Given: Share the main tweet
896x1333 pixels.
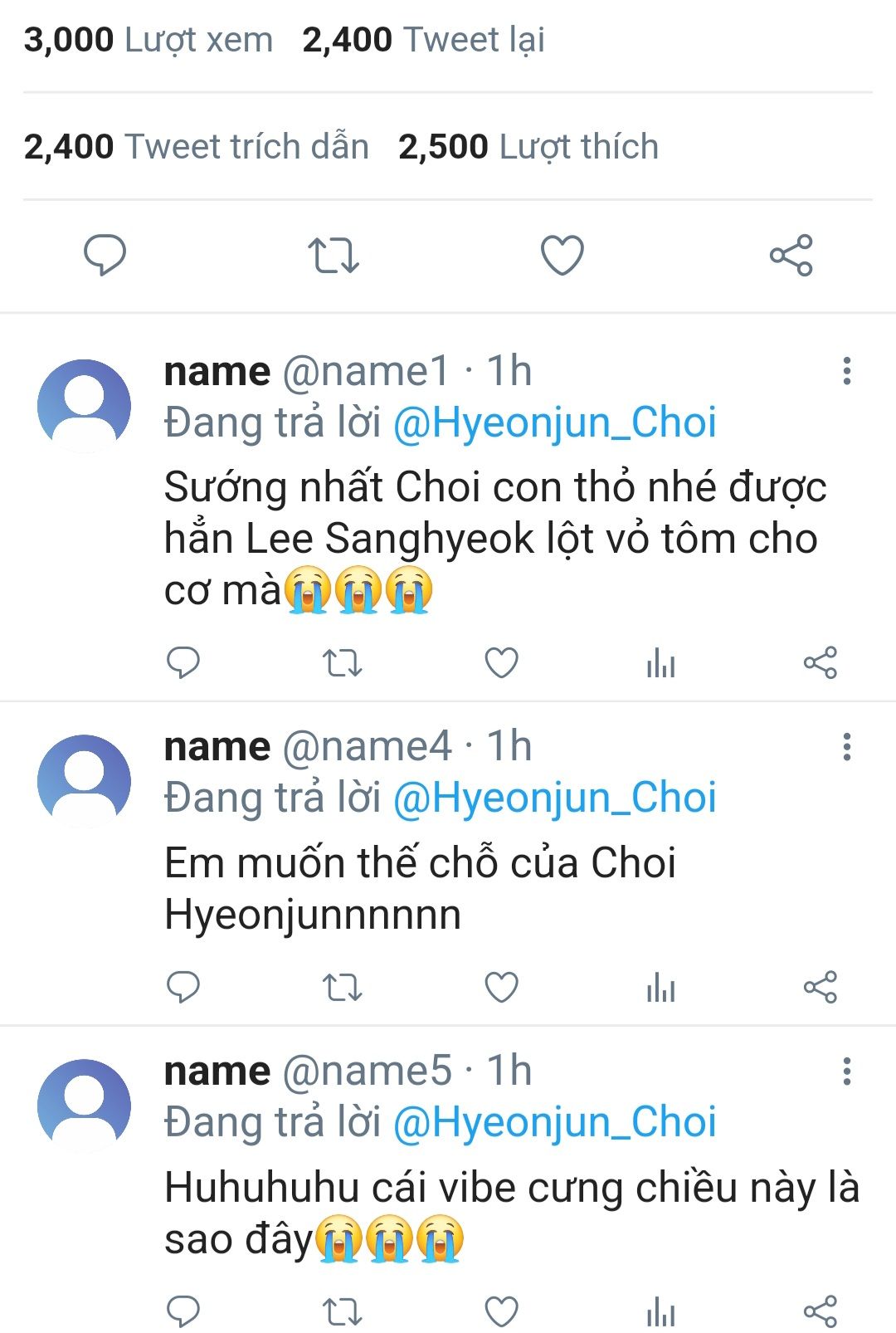Looking at the screenshot, I should (x=791, y=255).
